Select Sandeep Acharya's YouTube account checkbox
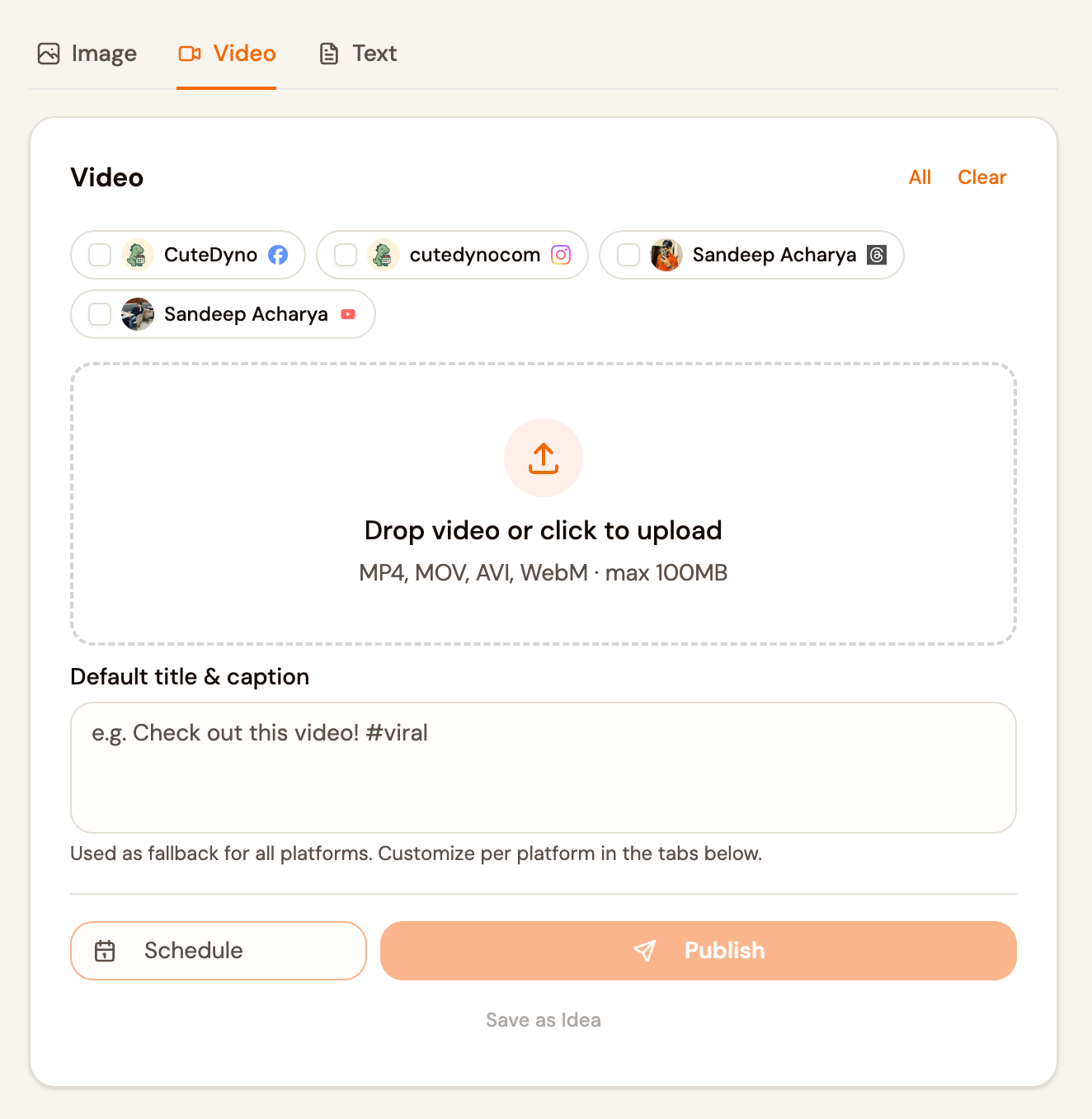Viewport: 1092px width, 1119px height. tap(100, 314)
